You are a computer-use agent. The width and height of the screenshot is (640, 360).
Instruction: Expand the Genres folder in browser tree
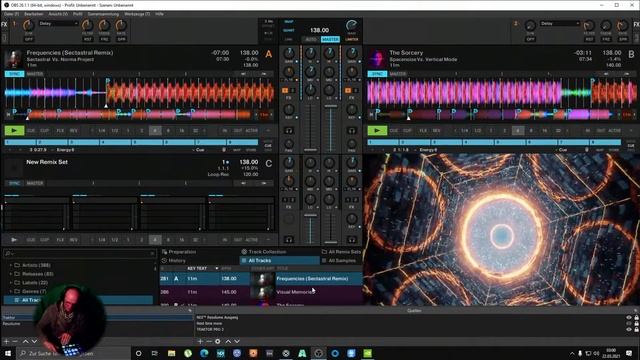pyautogui.click(x=11, y=291)
